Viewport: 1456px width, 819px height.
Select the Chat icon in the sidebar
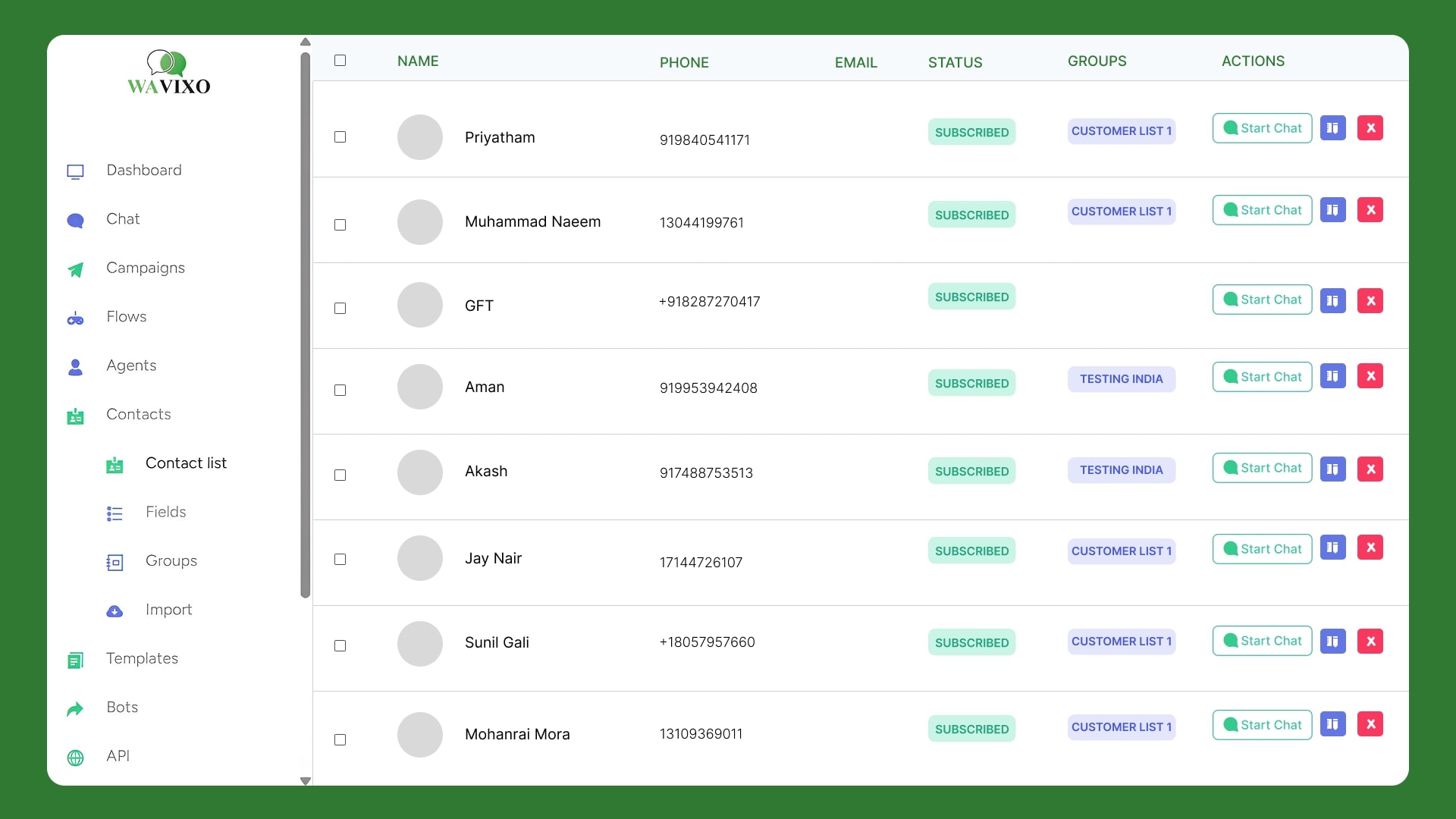click(75, 220)
